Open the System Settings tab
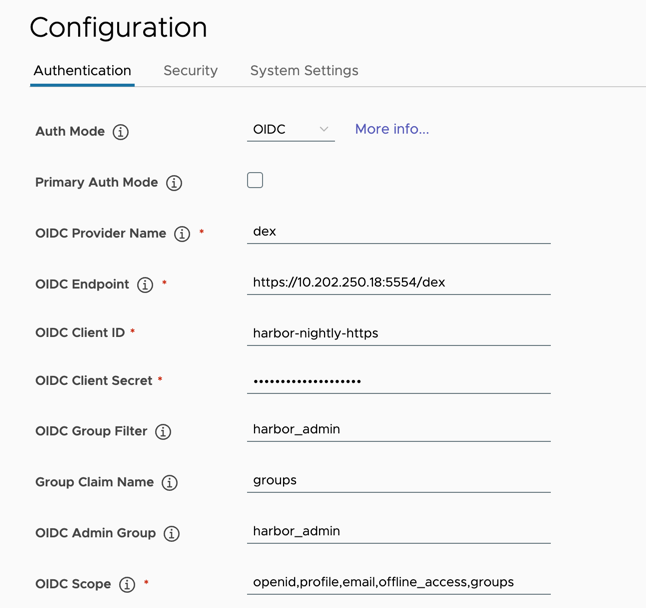646x608 pixels. (304, 71)
